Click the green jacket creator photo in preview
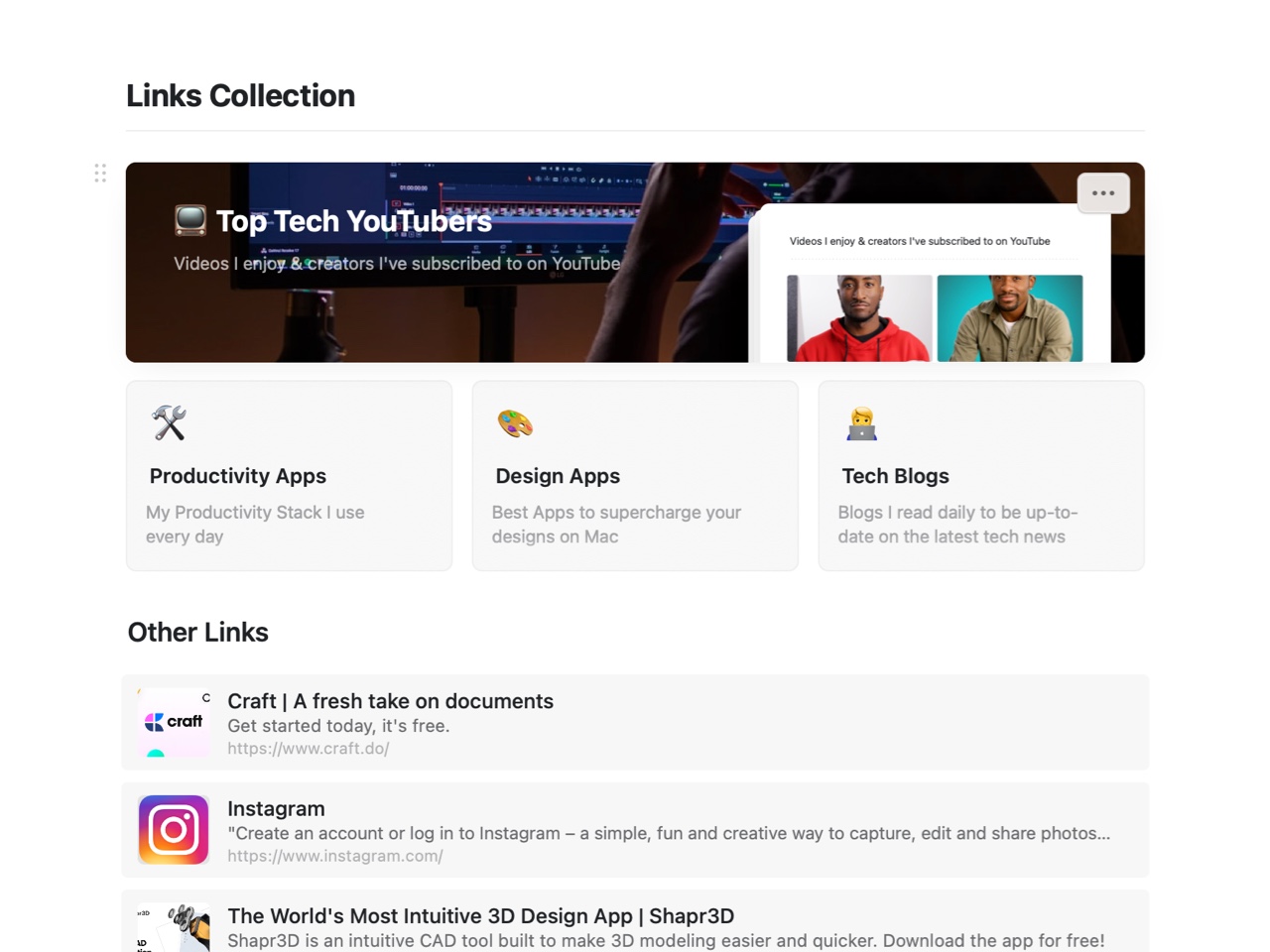The image size is (1270, 952). click(x=1010, y=318)
